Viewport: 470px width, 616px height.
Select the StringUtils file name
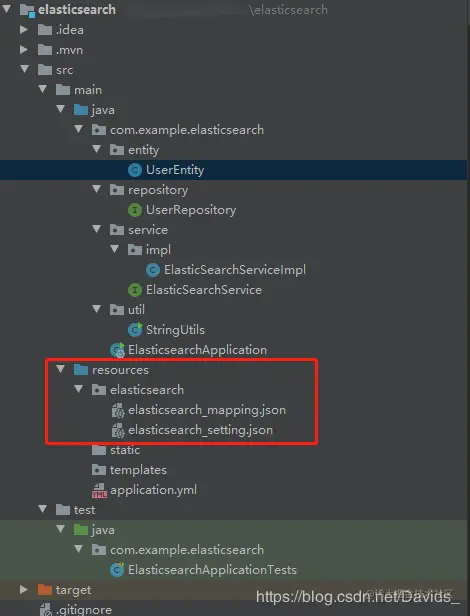(175, 330)
